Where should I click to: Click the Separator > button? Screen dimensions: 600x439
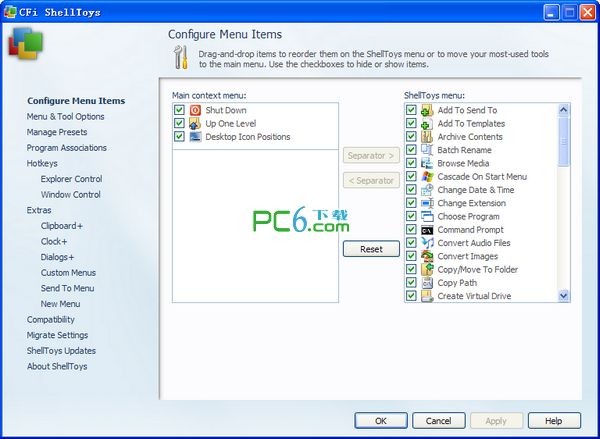[x=371, y=155]
